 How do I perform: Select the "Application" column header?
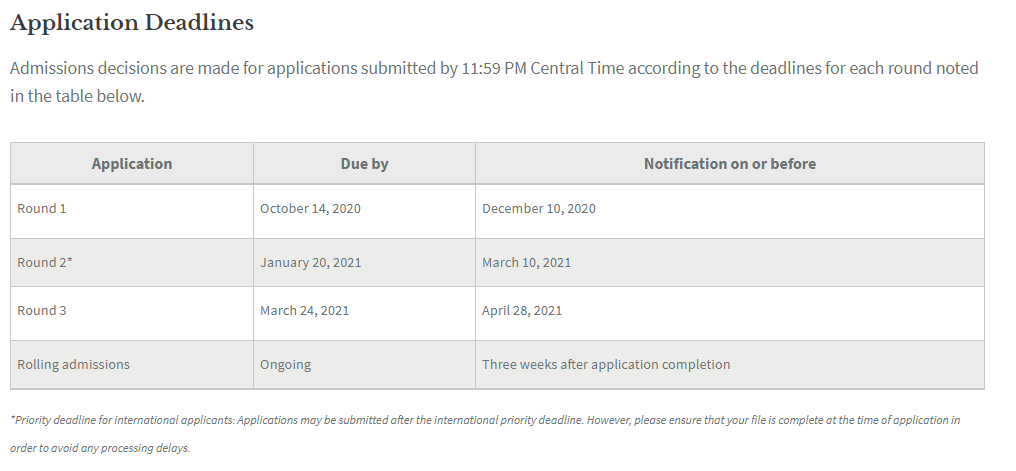pos(132,164)
